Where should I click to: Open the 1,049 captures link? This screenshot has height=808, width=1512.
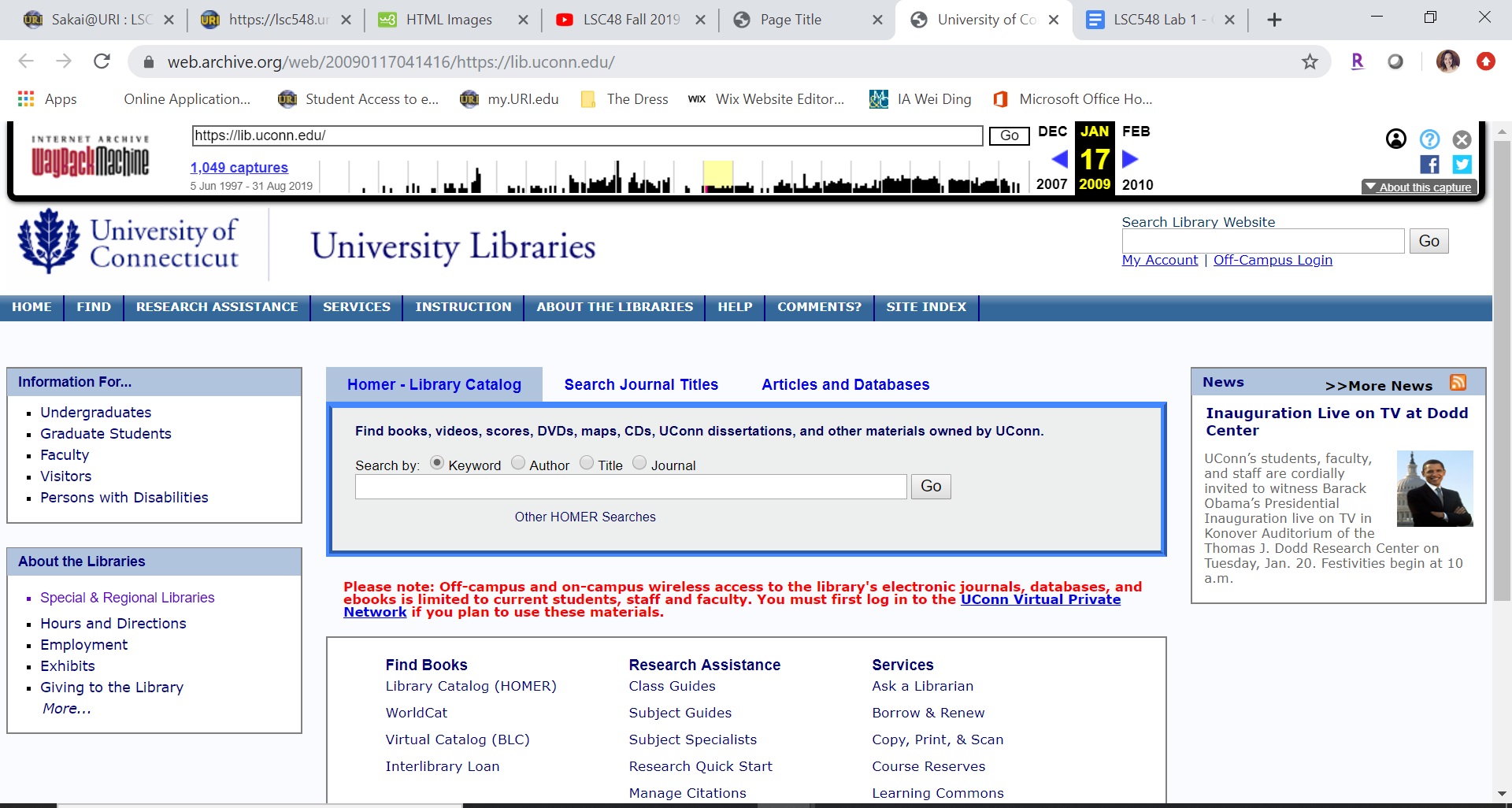(239, 167)
